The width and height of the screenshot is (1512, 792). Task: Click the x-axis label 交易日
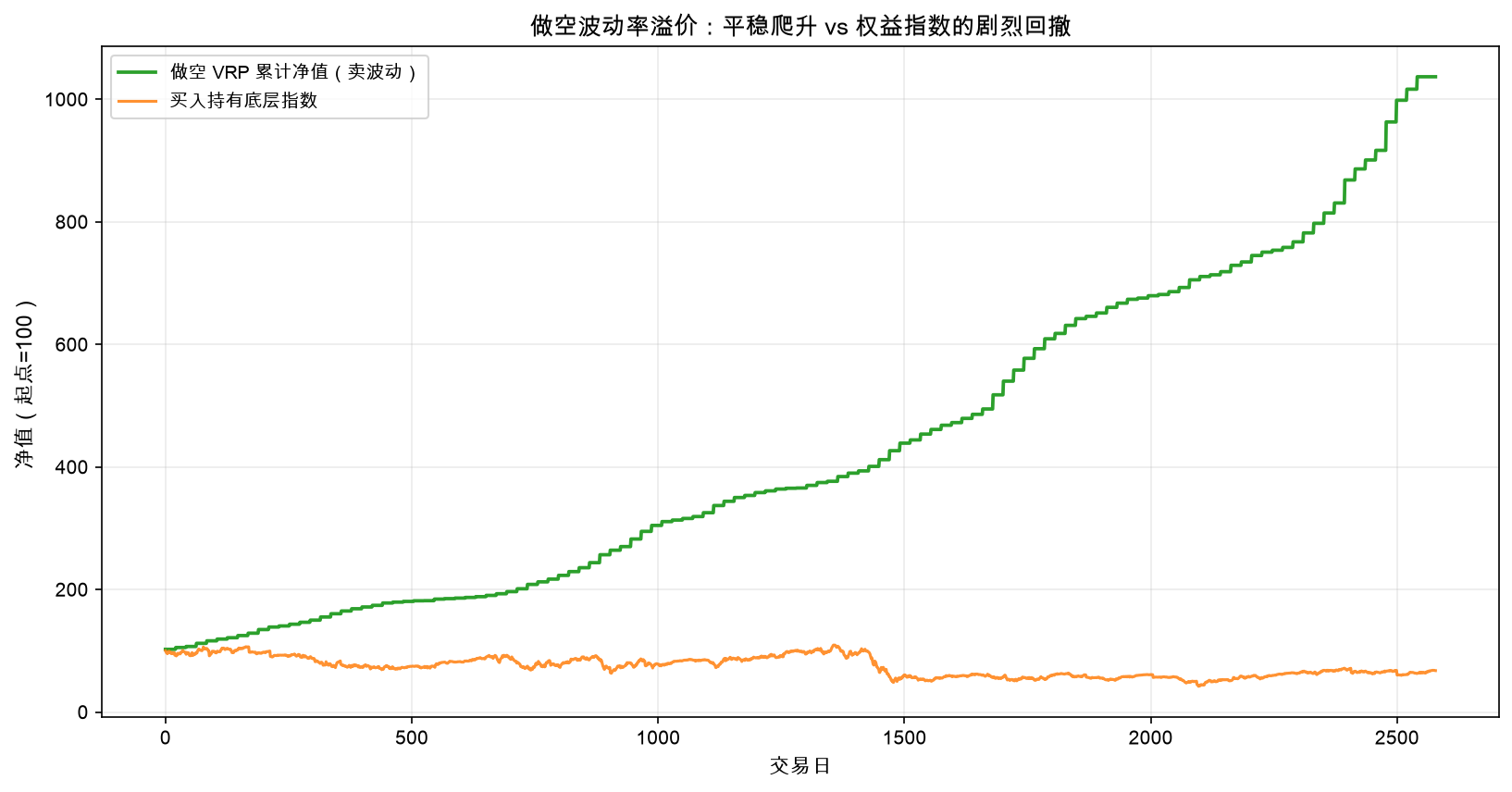(x=800, y=766)
